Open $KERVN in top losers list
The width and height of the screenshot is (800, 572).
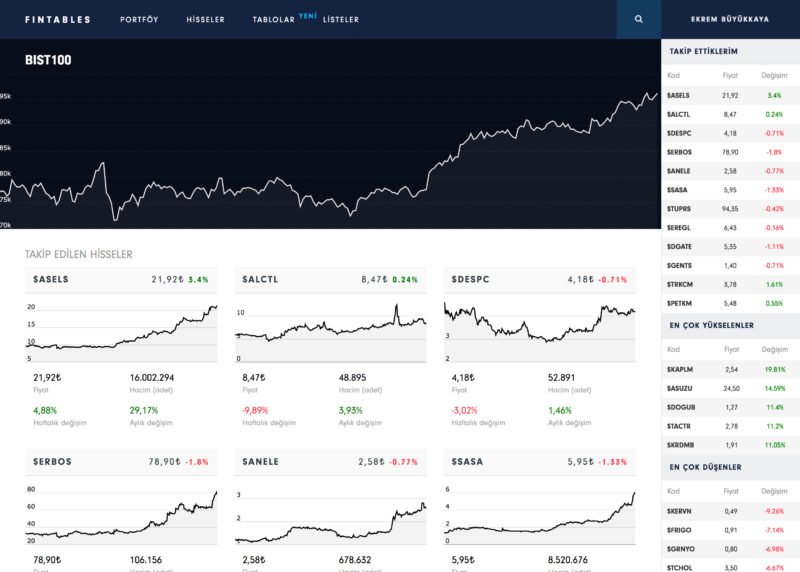(x=680, y=511)
